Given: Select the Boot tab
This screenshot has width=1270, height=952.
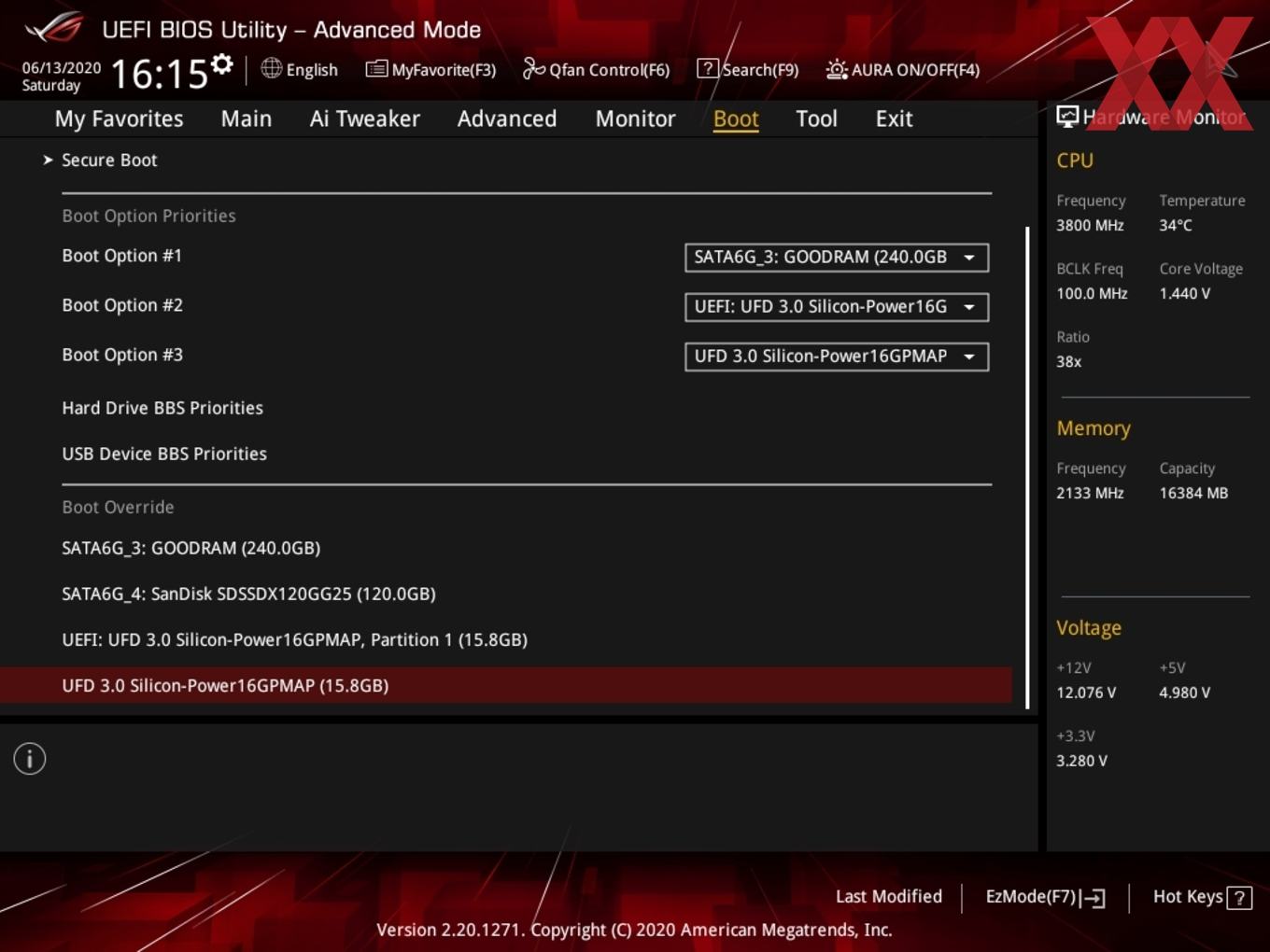Looking at the screenshot, I should pos(736,119).
